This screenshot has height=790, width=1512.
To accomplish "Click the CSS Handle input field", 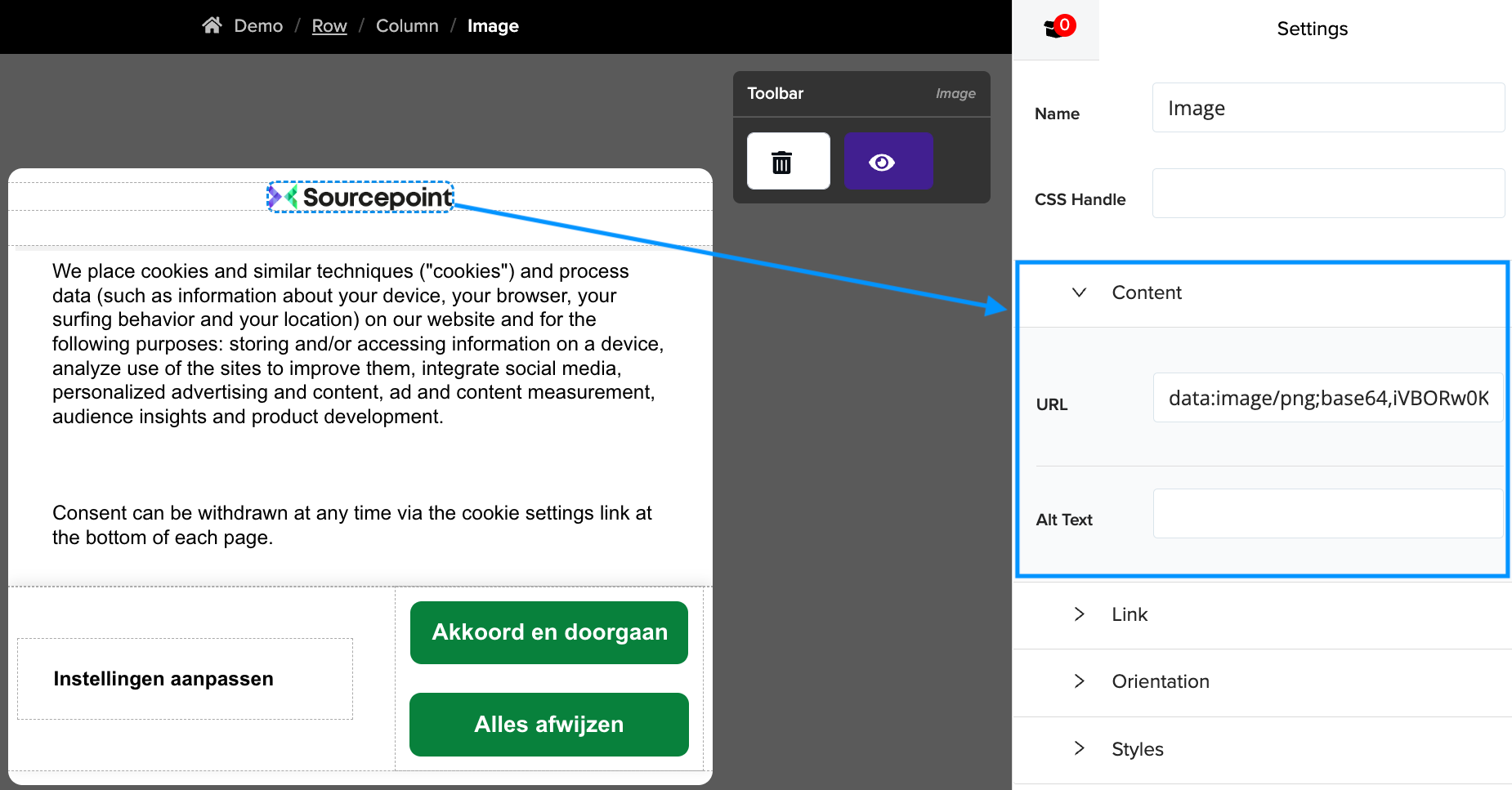I will pos(1327,193).
